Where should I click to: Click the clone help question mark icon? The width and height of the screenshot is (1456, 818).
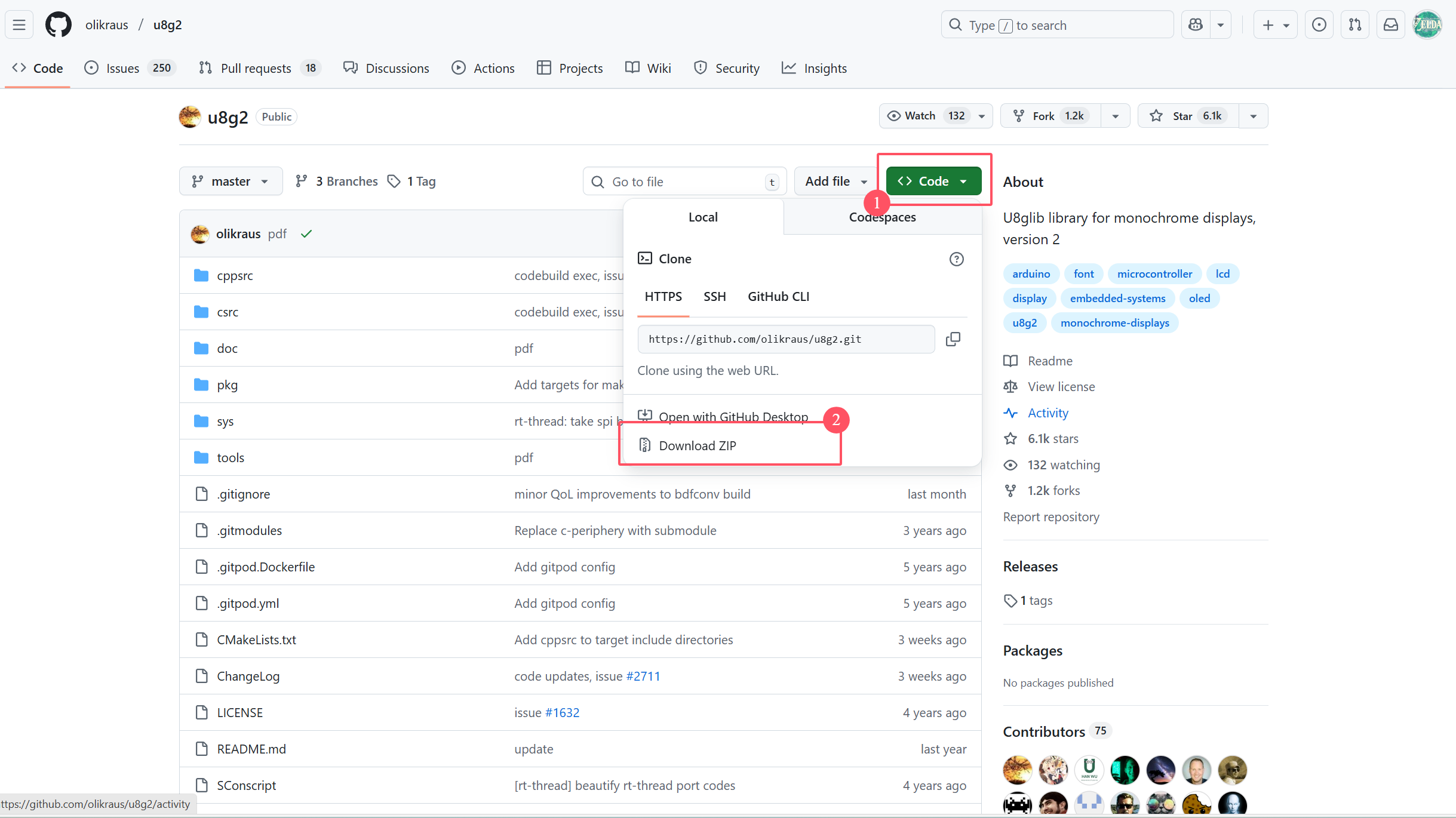[956, 259]
